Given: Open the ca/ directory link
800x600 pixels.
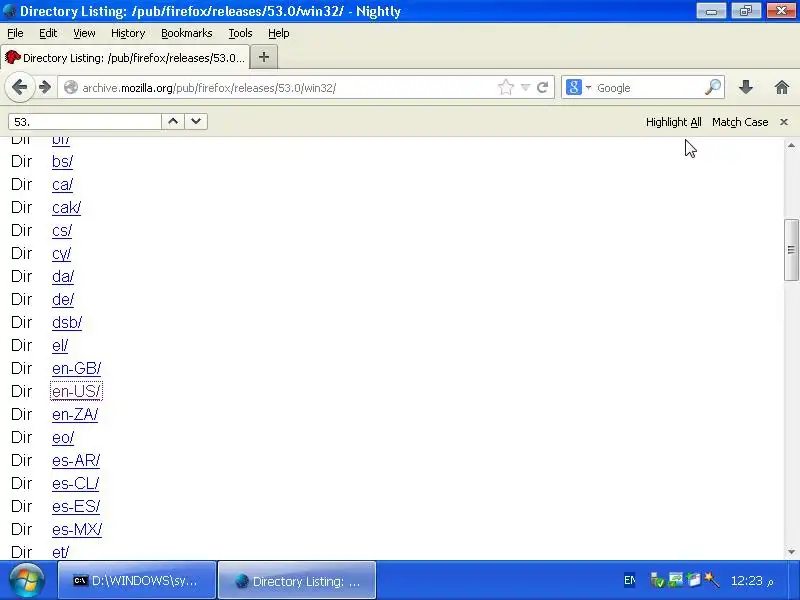Looking at the screenshot, I should [62, 184].
